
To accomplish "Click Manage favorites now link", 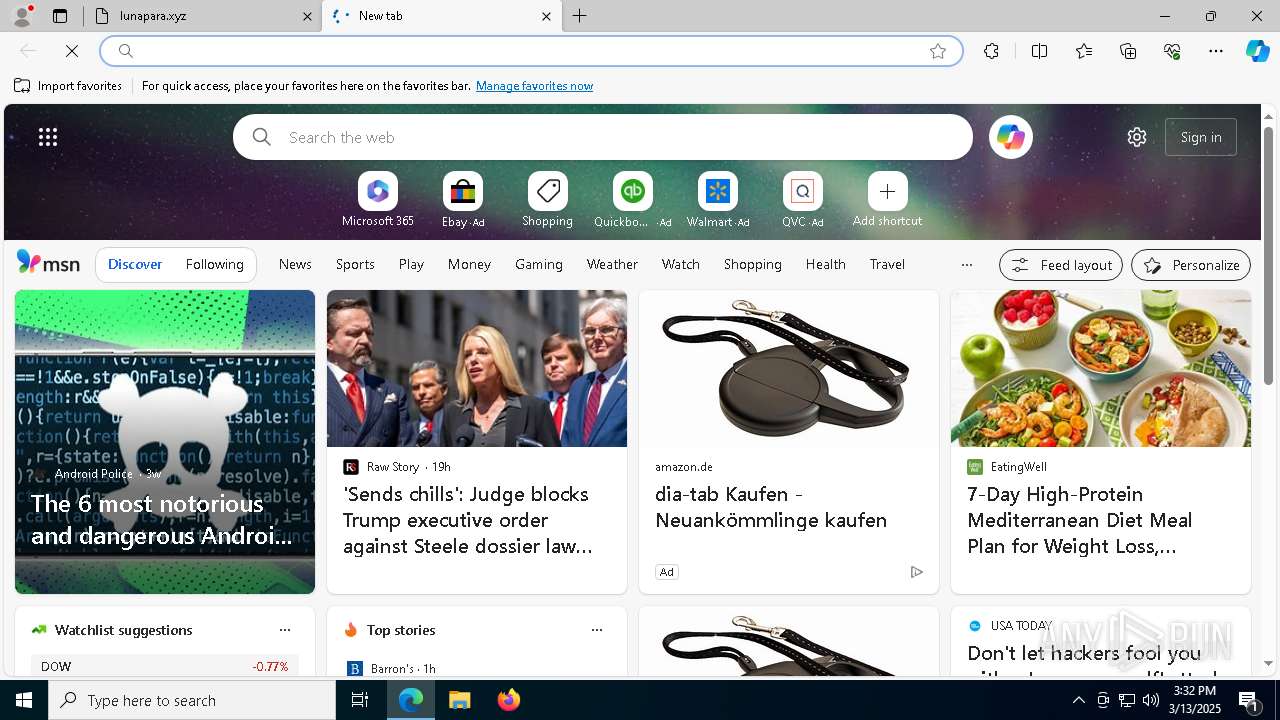I will coord(534,86).
